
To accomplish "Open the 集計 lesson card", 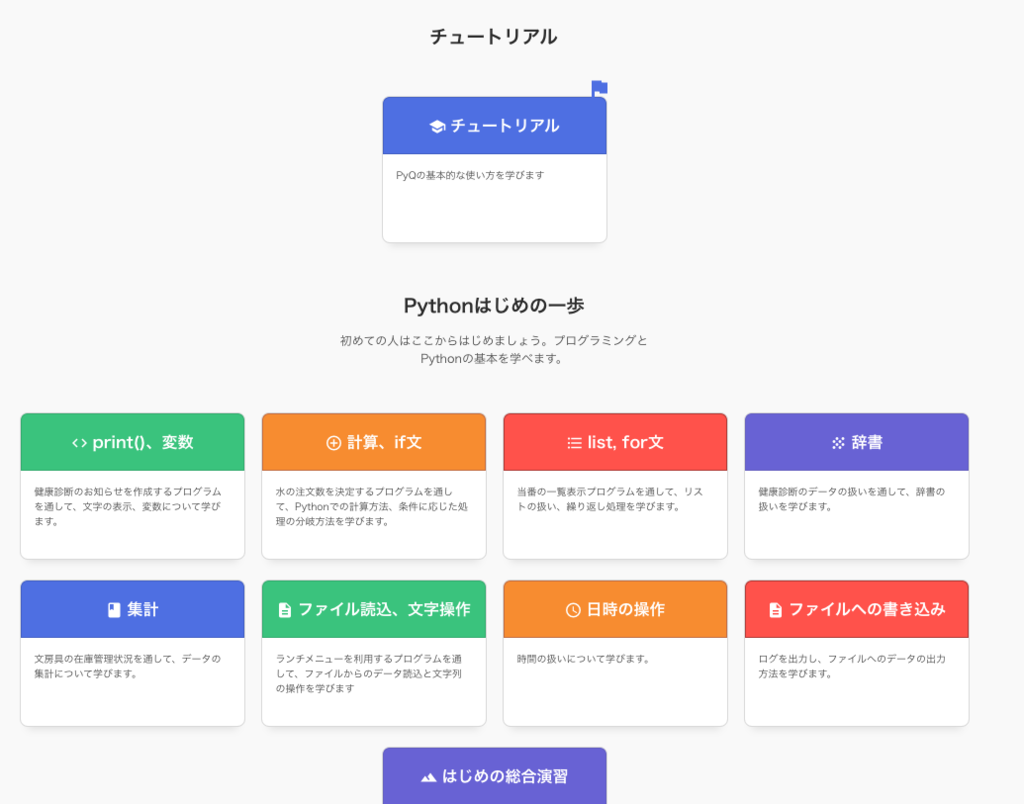I will [133, 653].
